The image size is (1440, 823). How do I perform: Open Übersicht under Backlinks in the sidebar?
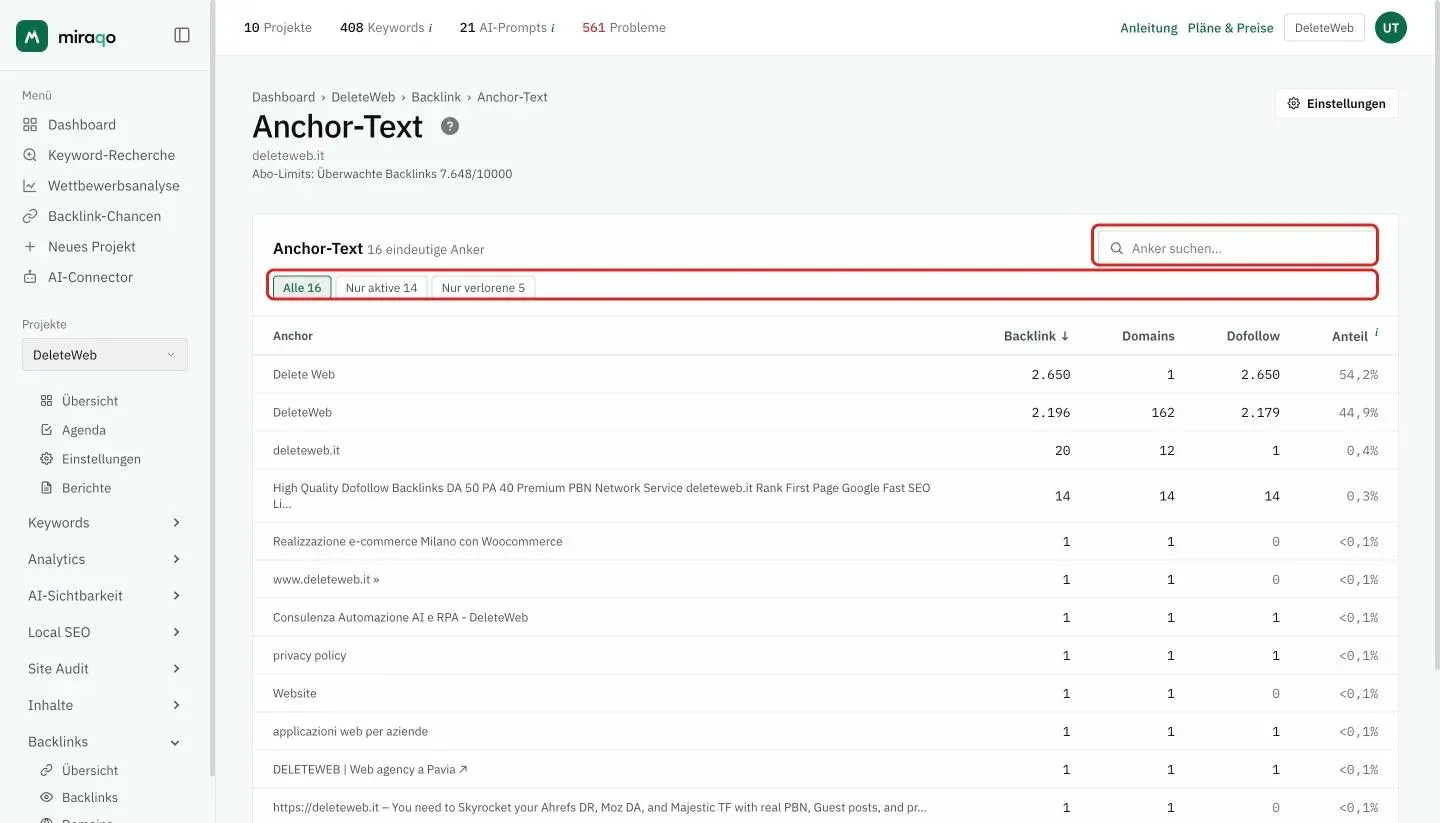click(90, 771)
